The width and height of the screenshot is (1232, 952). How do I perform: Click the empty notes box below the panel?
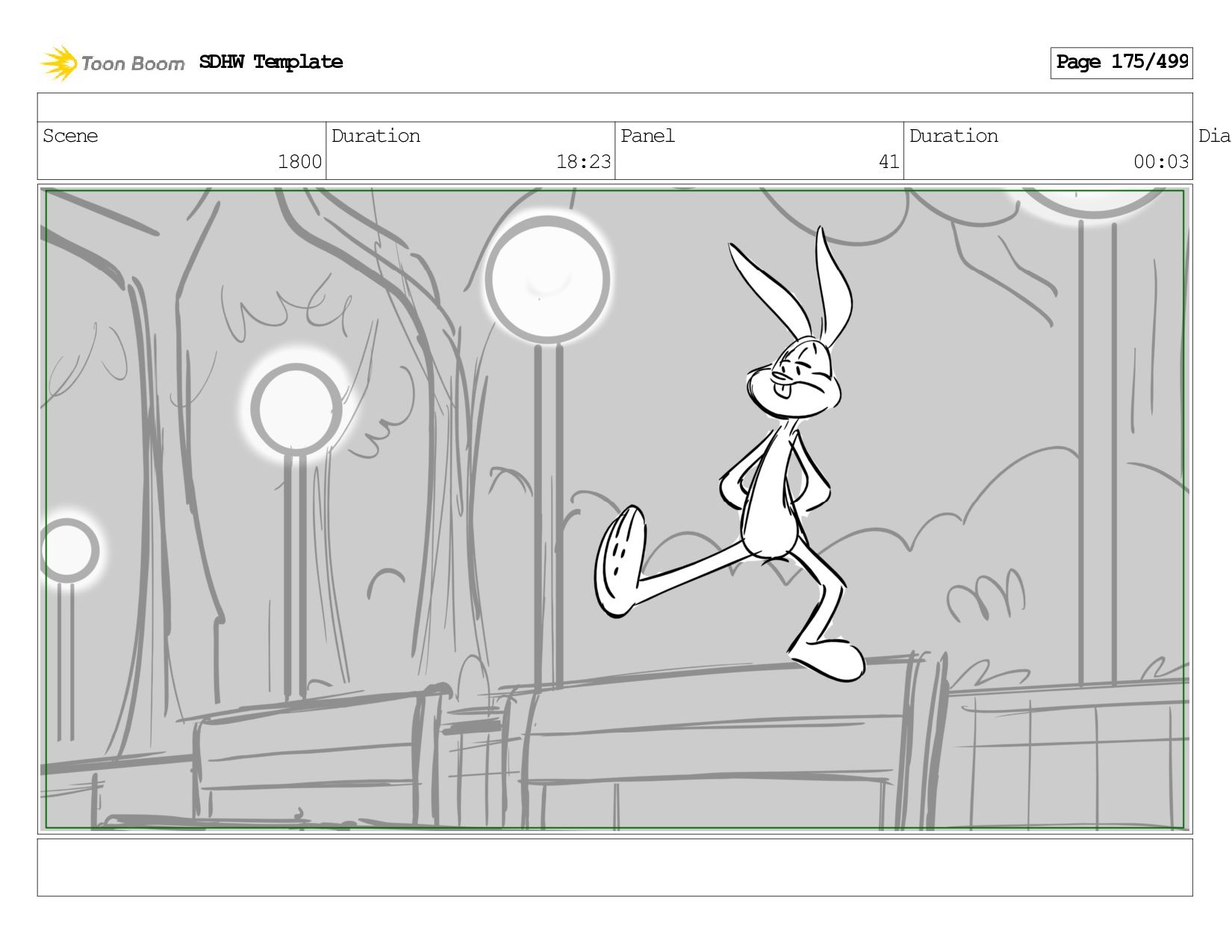pos(615,868)
